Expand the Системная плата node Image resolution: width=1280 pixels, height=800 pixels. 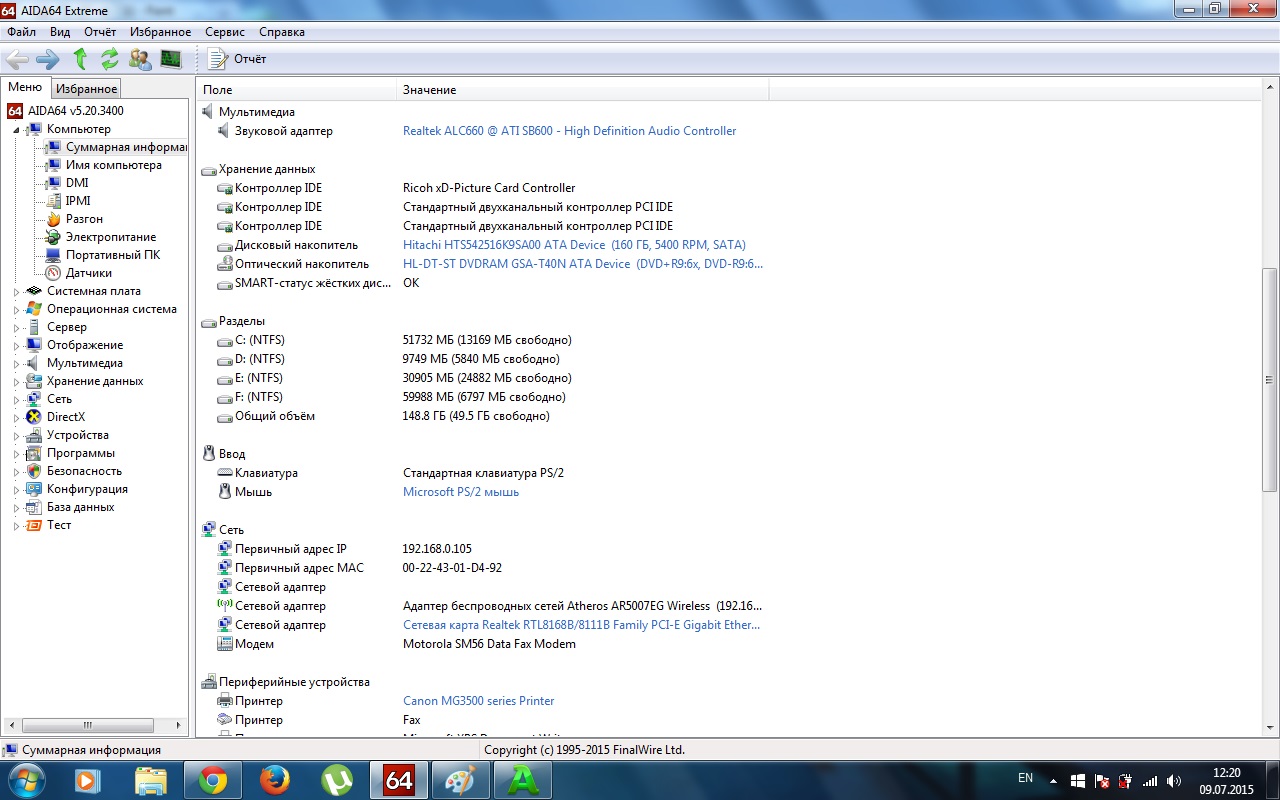16,291
